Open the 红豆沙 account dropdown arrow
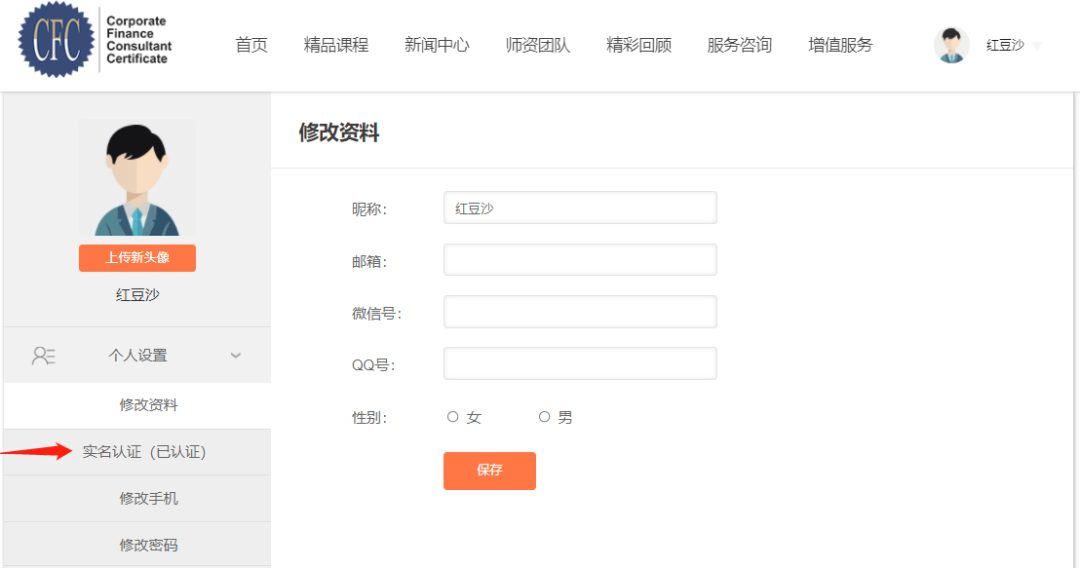The height and width of the screenshot is (568, 1080). click(1037, 46)
